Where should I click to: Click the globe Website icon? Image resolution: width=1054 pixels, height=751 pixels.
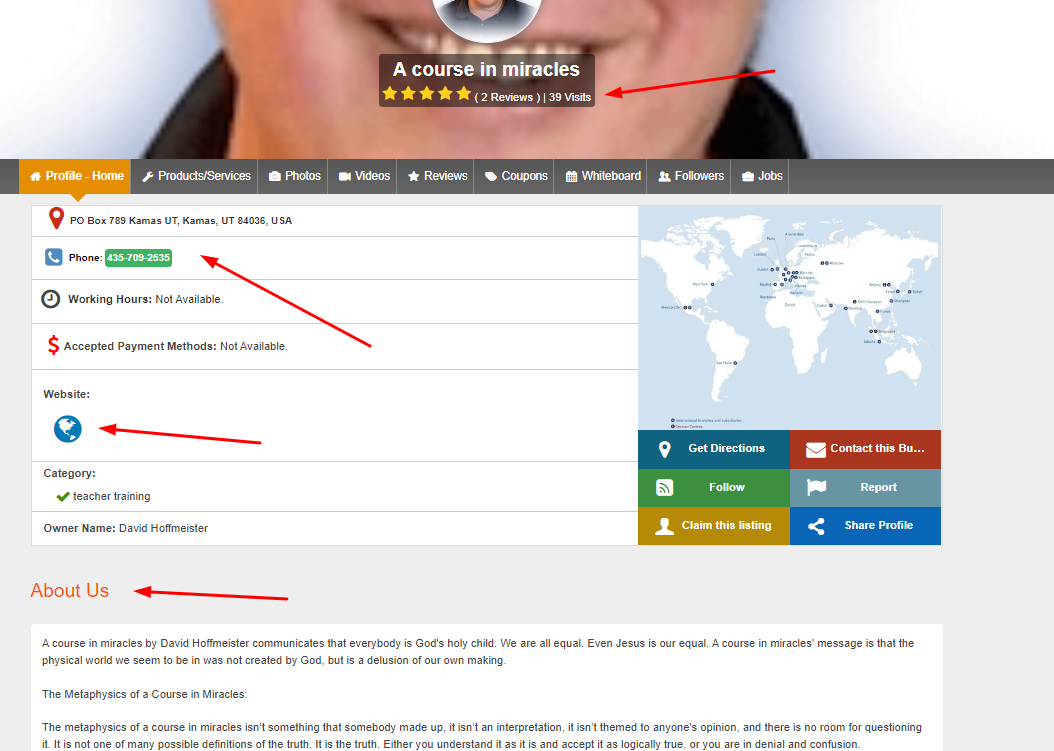[x=67, y=429]
